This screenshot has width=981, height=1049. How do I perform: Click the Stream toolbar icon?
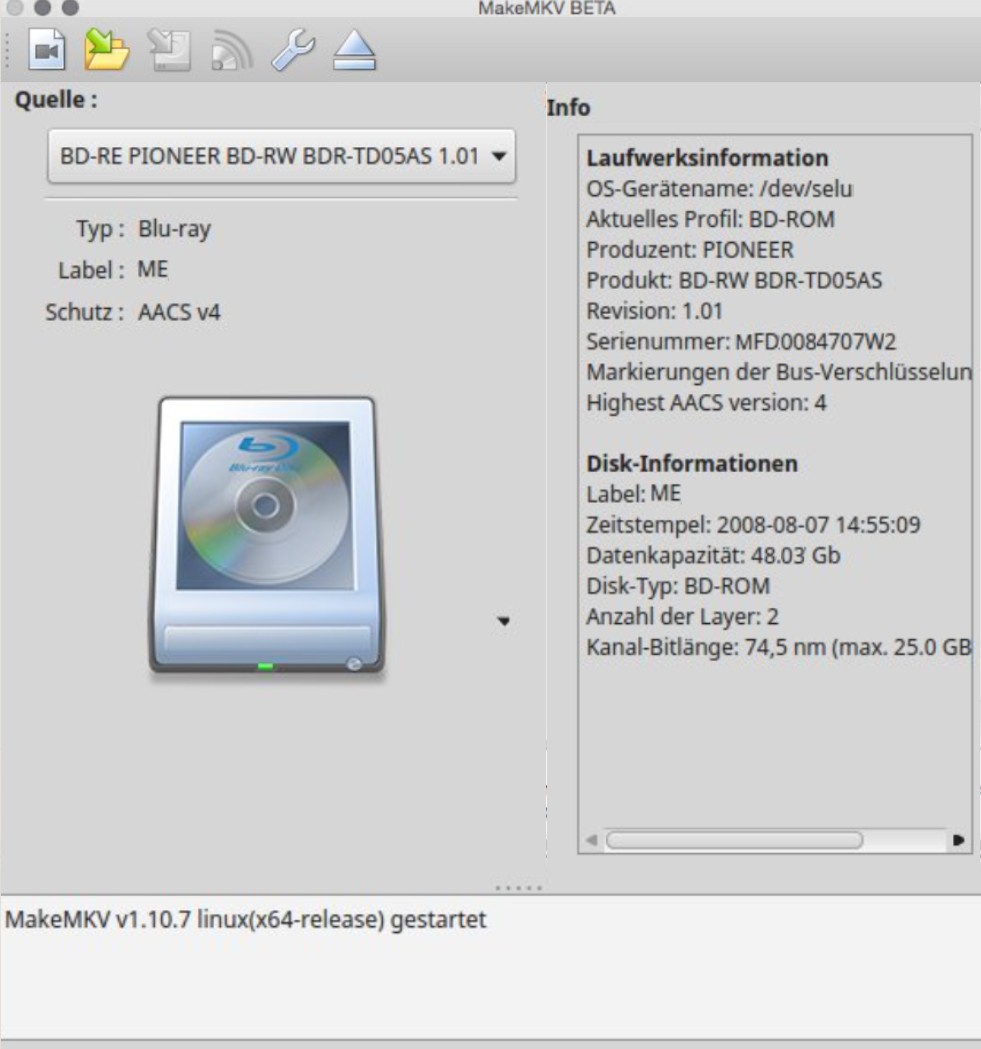click(232, 51)
